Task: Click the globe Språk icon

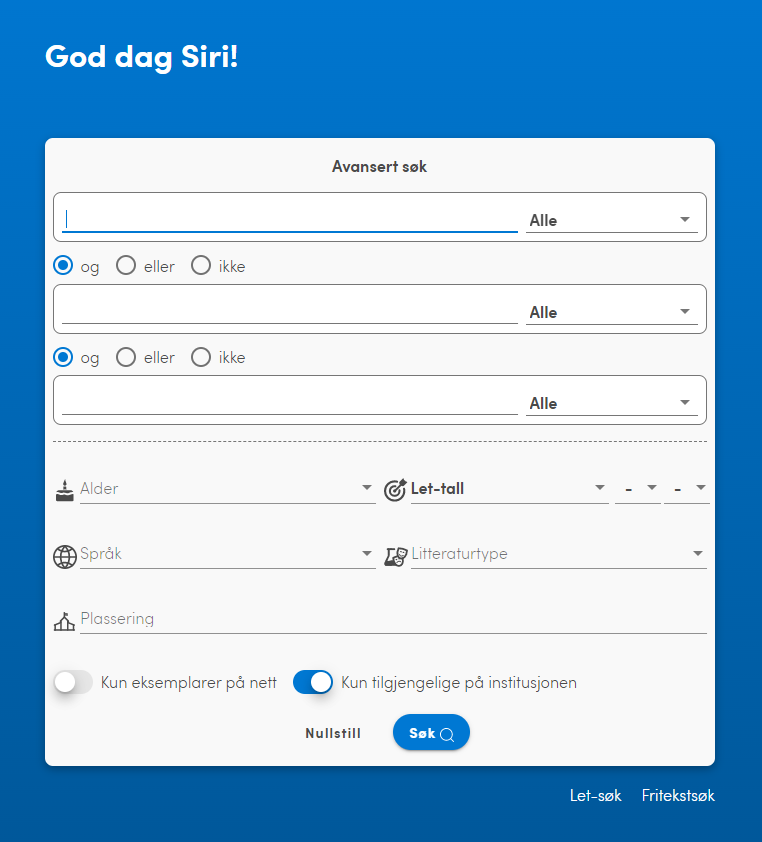Action: (x=65, y=556)
